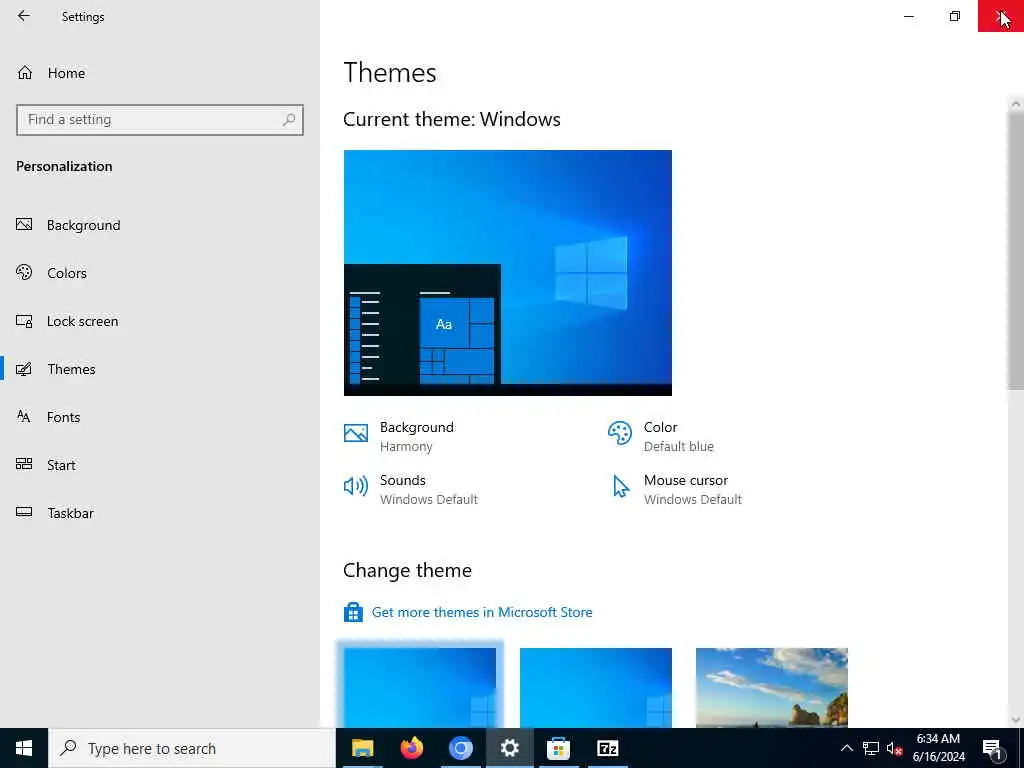The height and width of the screenshot is (768, 1024).
Task: Click the scrollbar down arrow
Action: (x=1016, y=720)
